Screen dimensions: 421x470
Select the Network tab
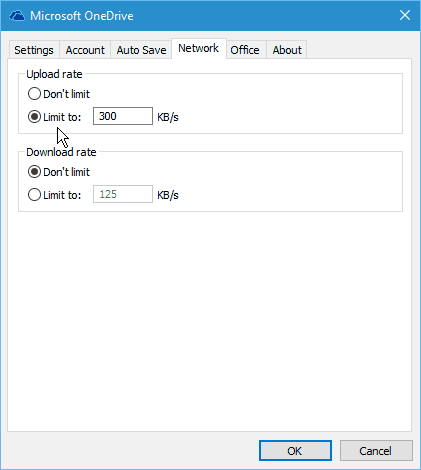(x=199, y=48)
